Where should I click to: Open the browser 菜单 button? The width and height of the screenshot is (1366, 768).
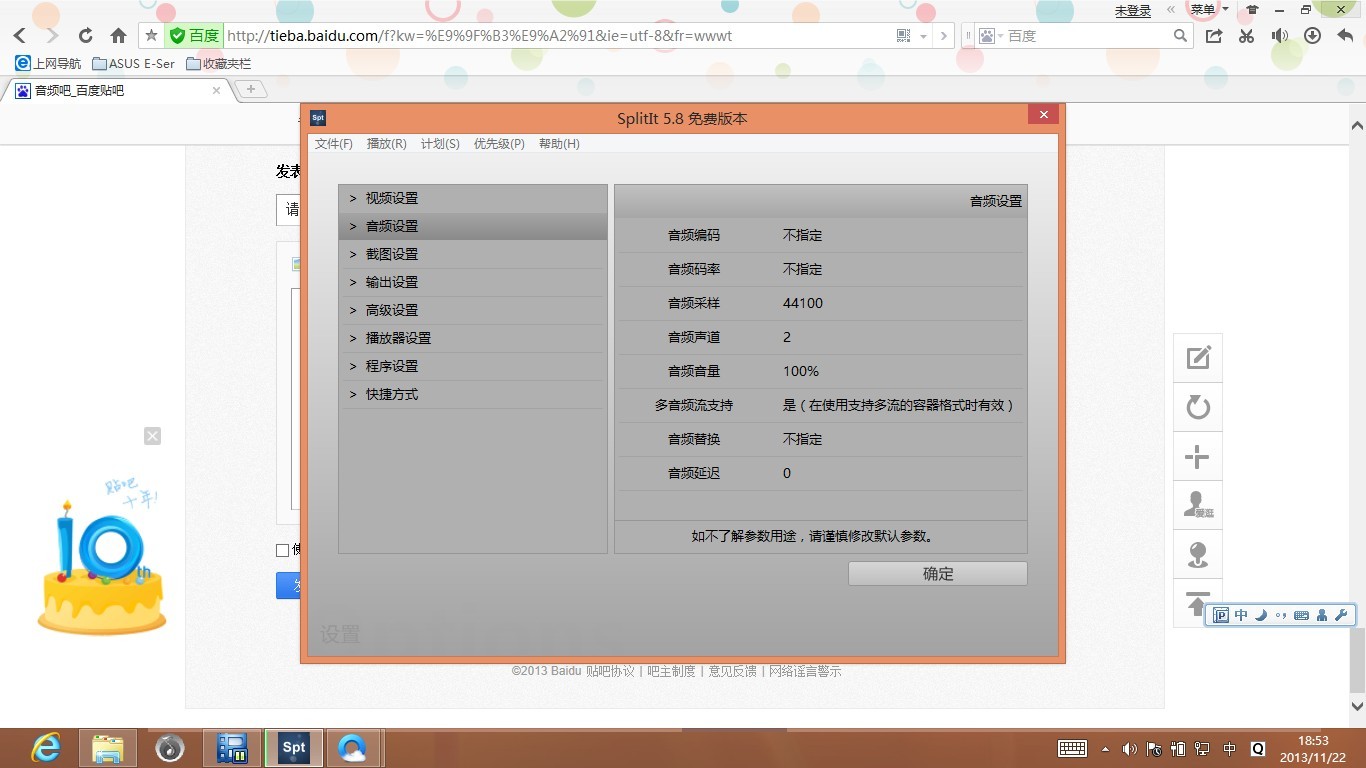point(1208,10)
